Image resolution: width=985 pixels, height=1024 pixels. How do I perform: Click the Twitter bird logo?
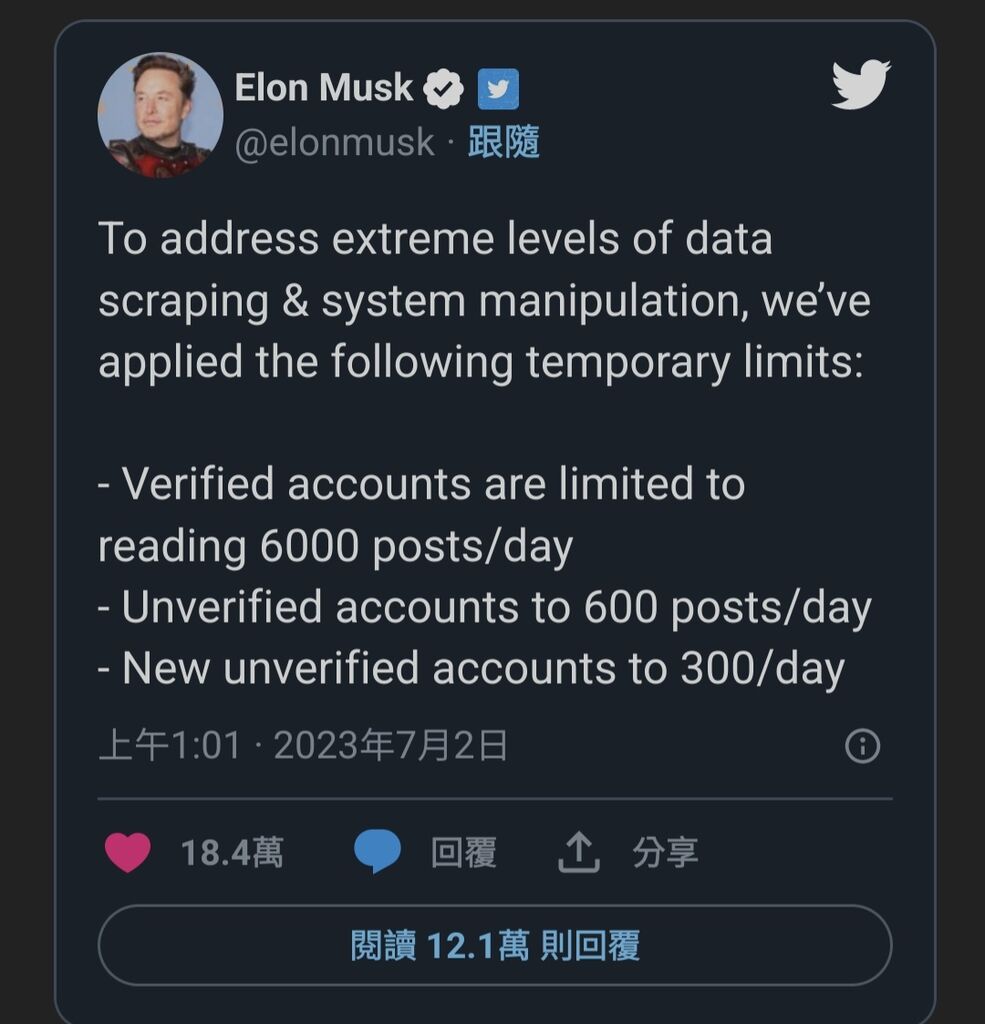[860, 85]
